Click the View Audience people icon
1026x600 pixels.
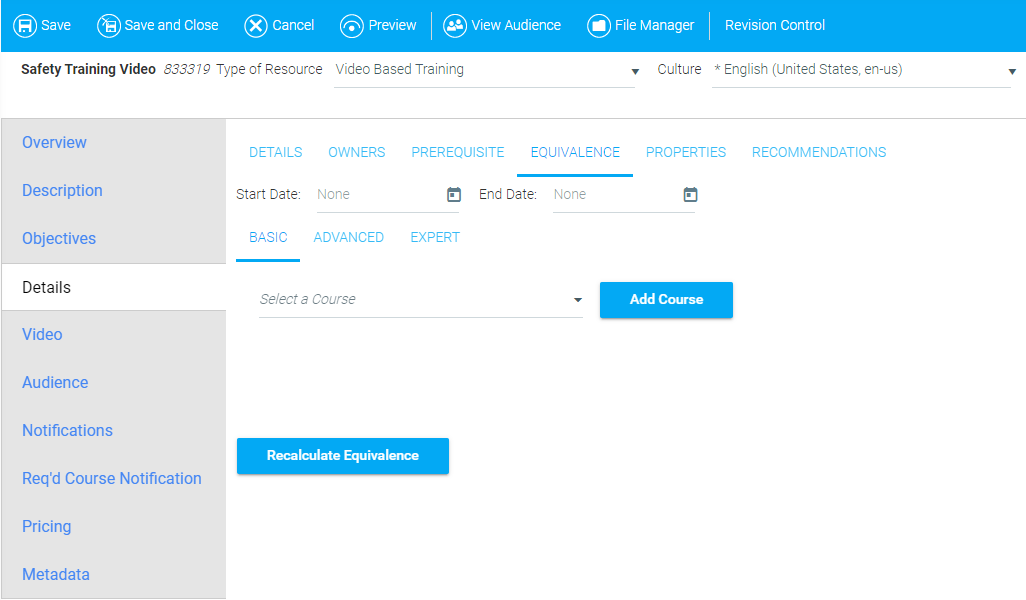[x=455, y=26]
